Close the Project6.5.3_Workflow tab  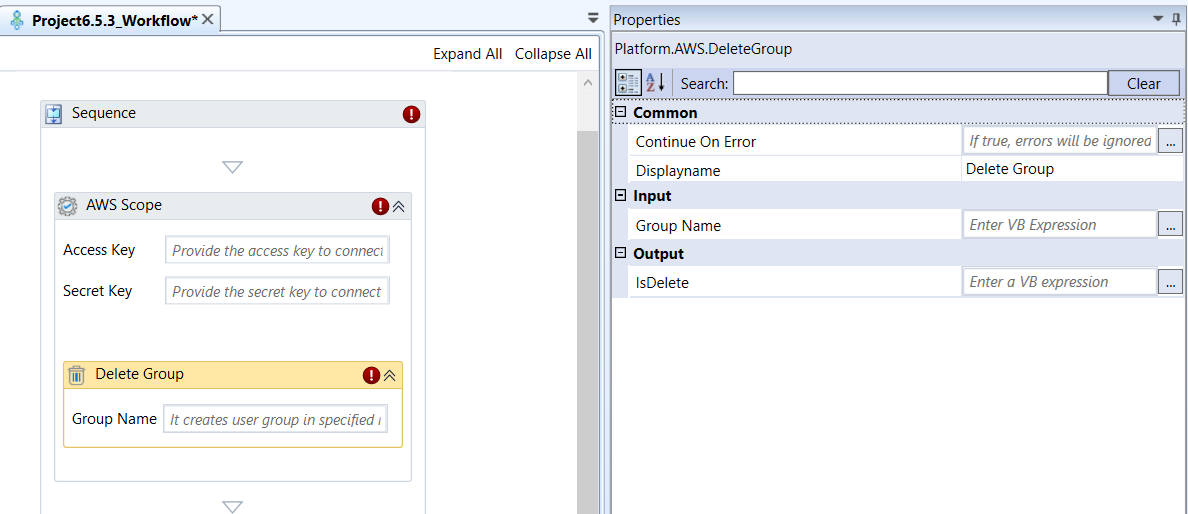[208, 20]
